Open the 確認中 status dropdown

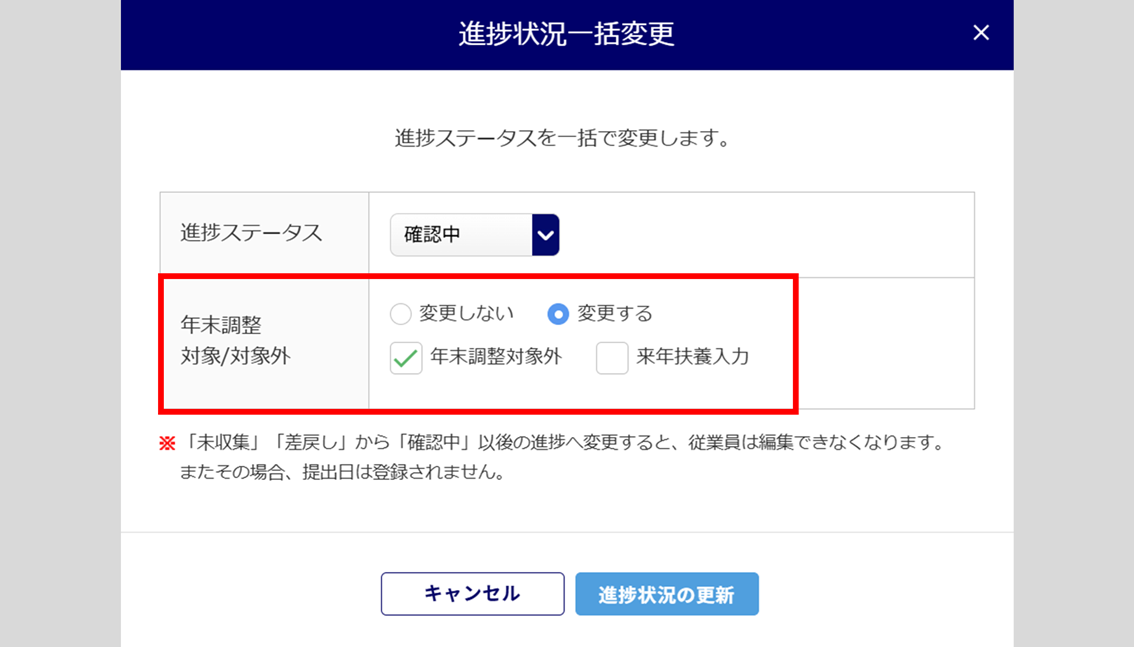pos(461,235)
